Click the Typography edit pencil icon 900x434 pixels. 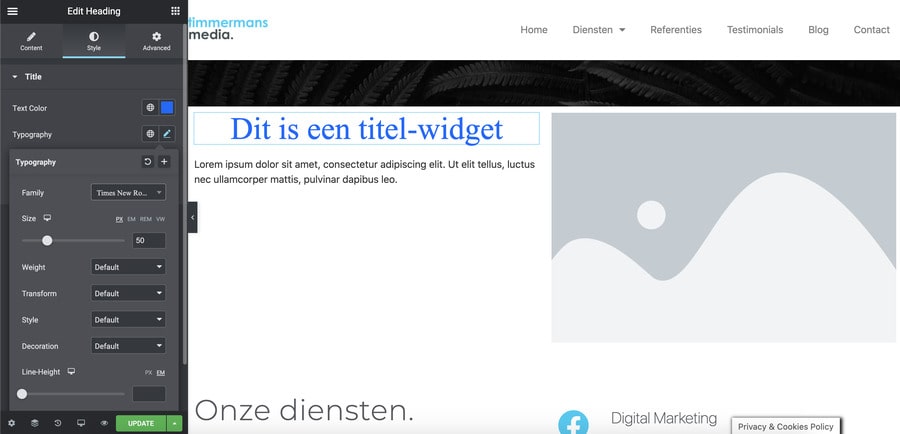click(x=167, y=134)
